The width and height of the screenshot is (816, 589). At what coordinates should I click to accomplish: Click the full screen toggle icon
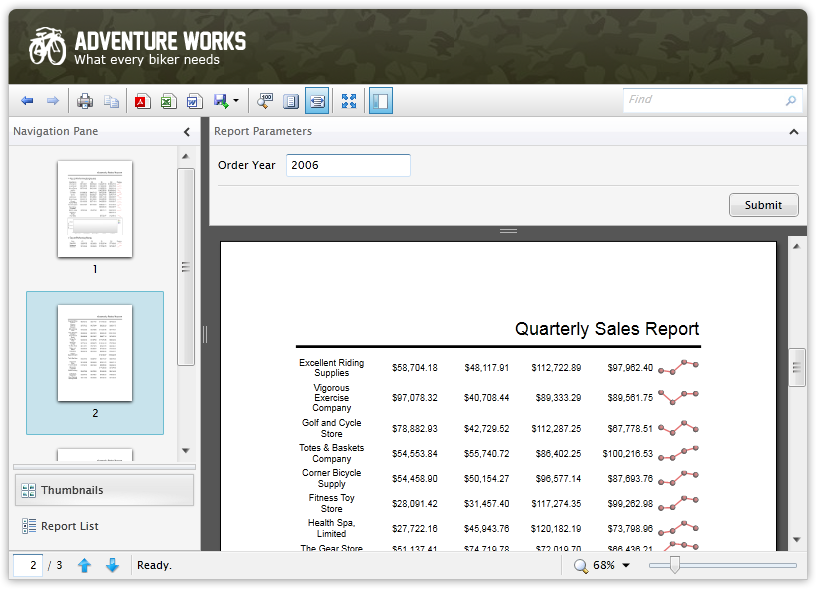click(x=349, y=101)
